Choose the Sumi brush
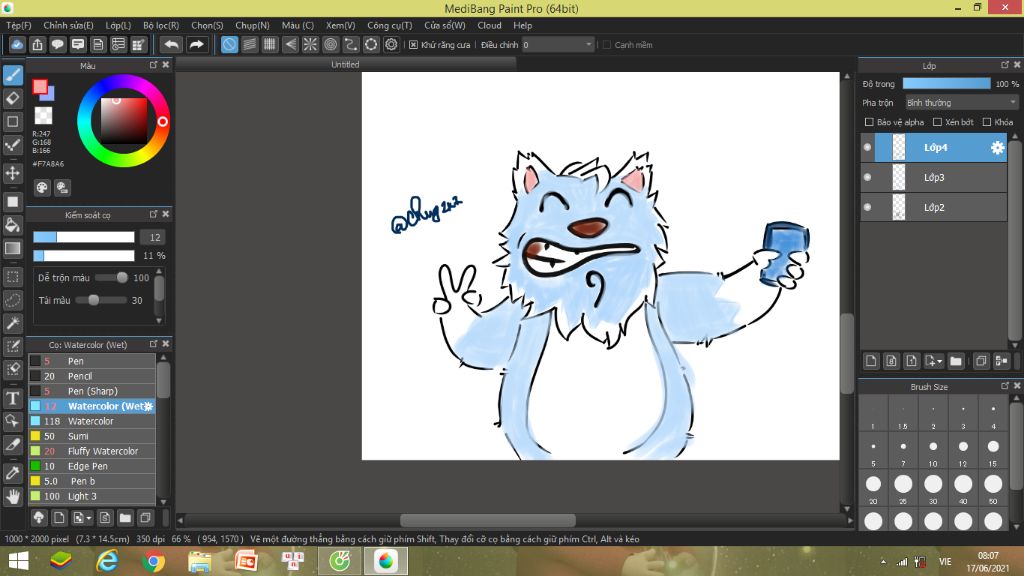Image resolution: width=1024 pixels, height=576 pixels. [92, 436]
